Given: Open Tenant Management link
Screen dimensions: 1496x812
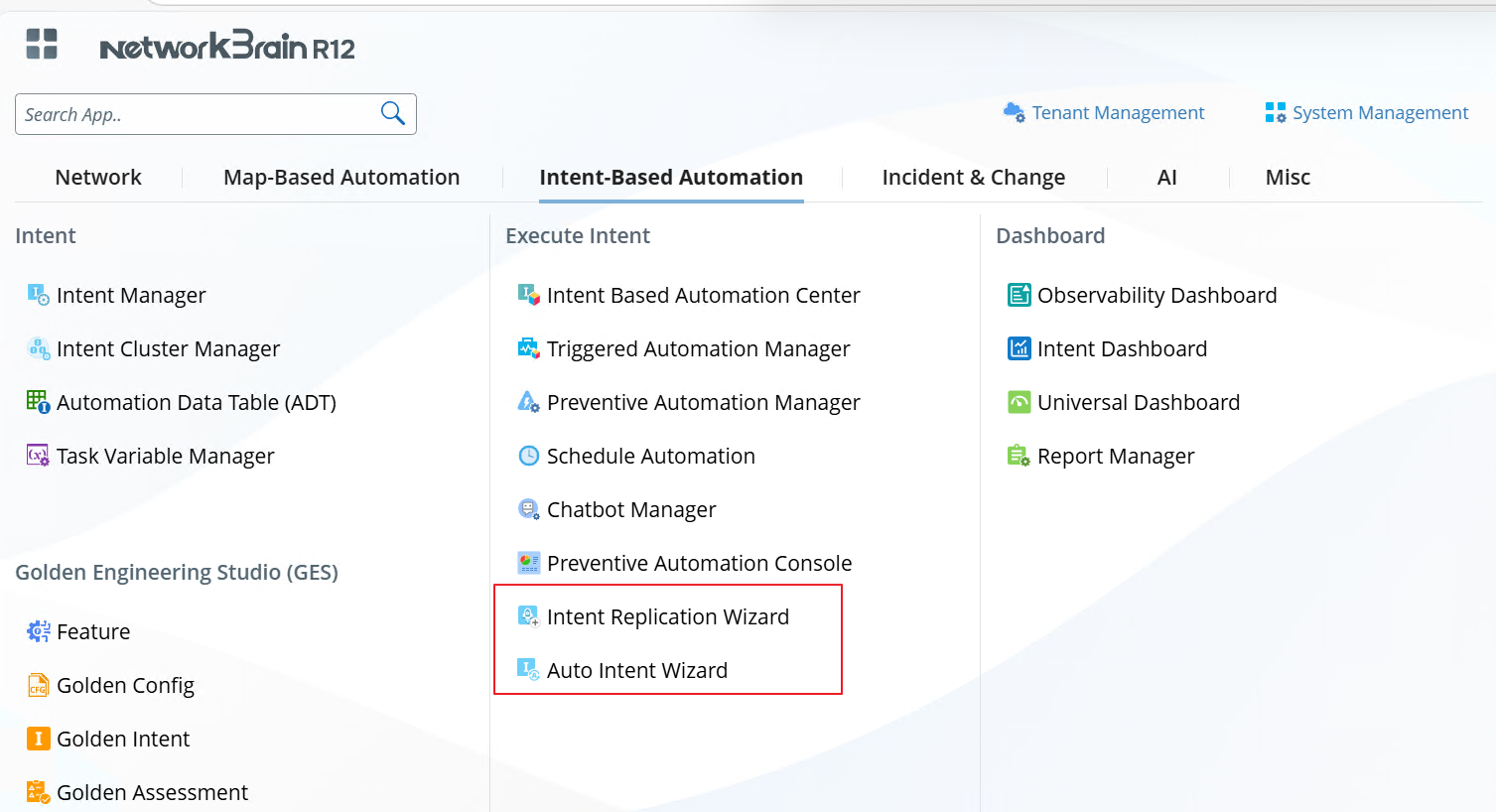Looking at the screenshot, I should (1117, 113).
